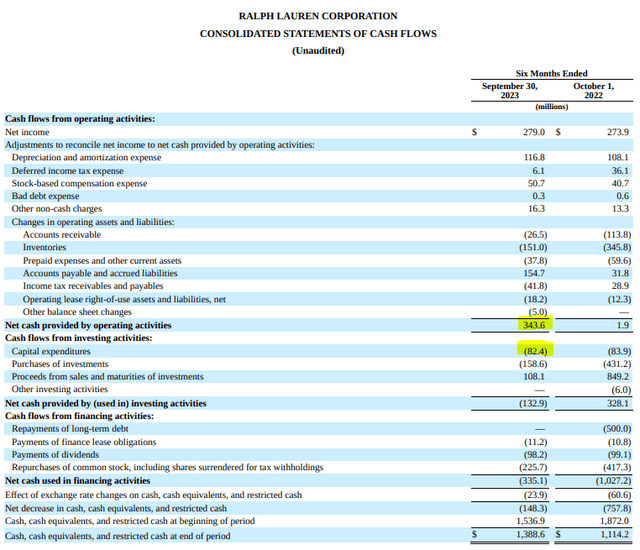Click inventories value (151.0)
The width and height of the screenshot is (640, 550).
[x=533, y=247]
